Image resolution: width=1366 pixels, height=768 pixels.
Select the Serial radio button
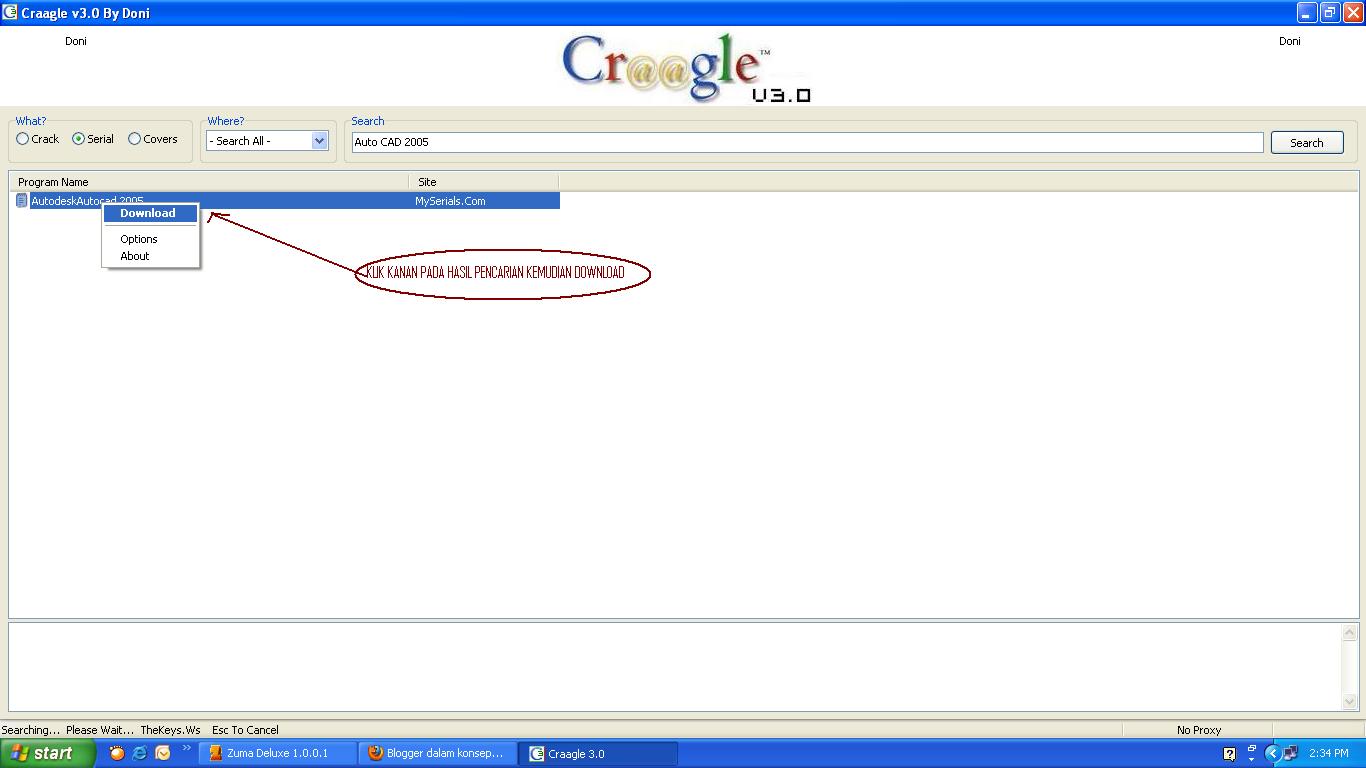[79, 139]
